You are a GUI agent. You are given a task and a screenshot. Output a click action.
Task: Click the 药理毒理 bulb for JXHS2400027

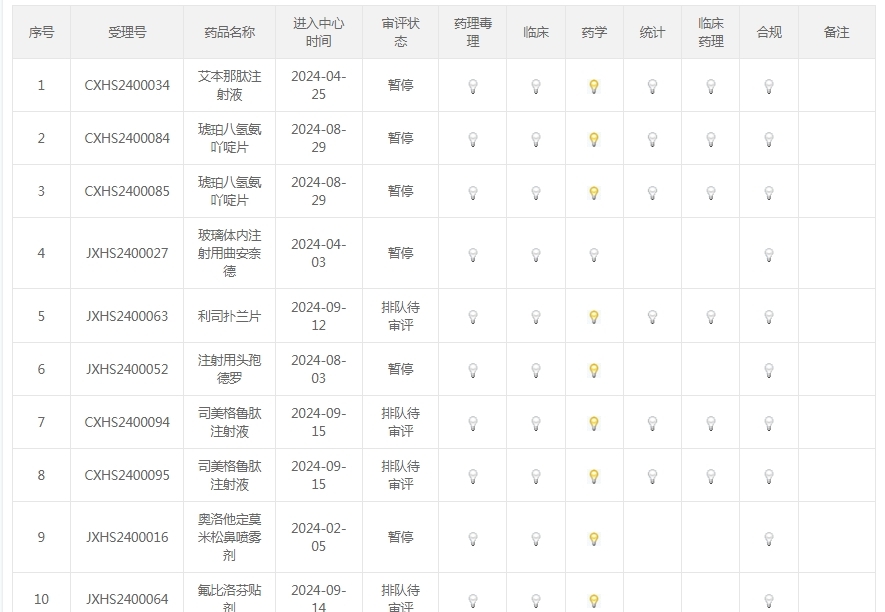click(x=473, y=255)
